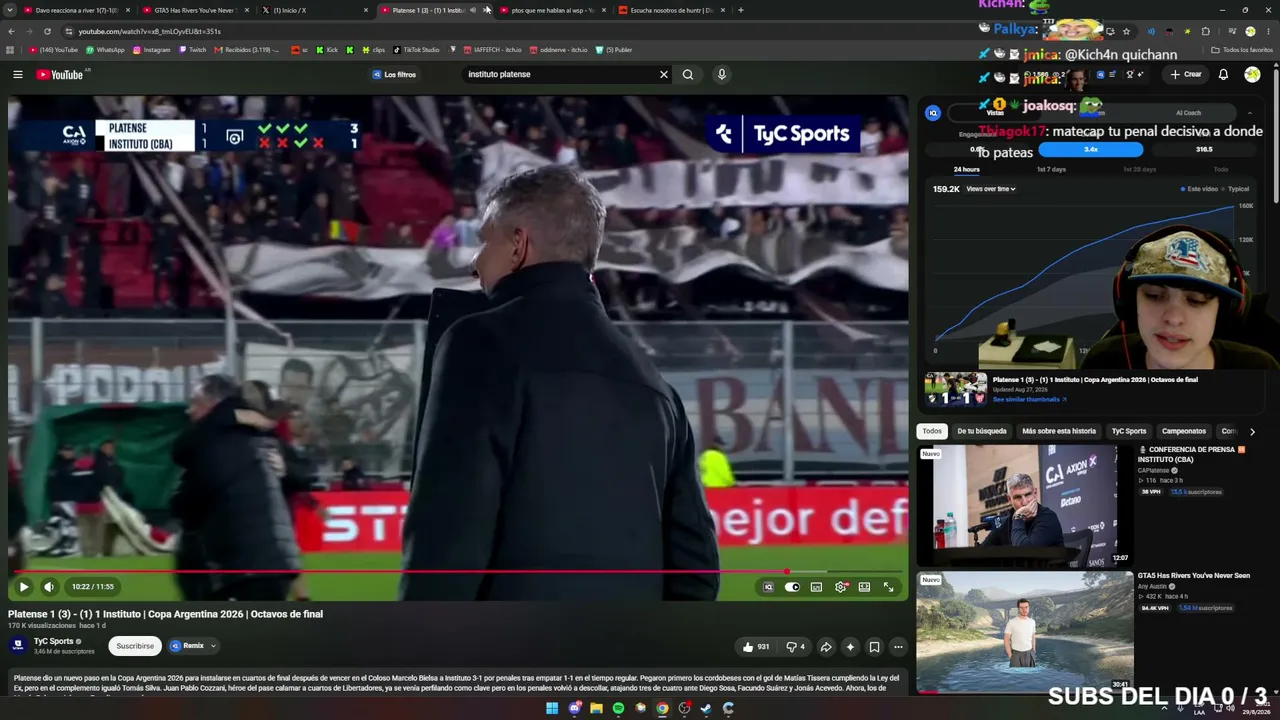This screenshot has height=720, width=1280.
Task: Open File Explorer from the taskbar
Action: click(x=596, y=708)
